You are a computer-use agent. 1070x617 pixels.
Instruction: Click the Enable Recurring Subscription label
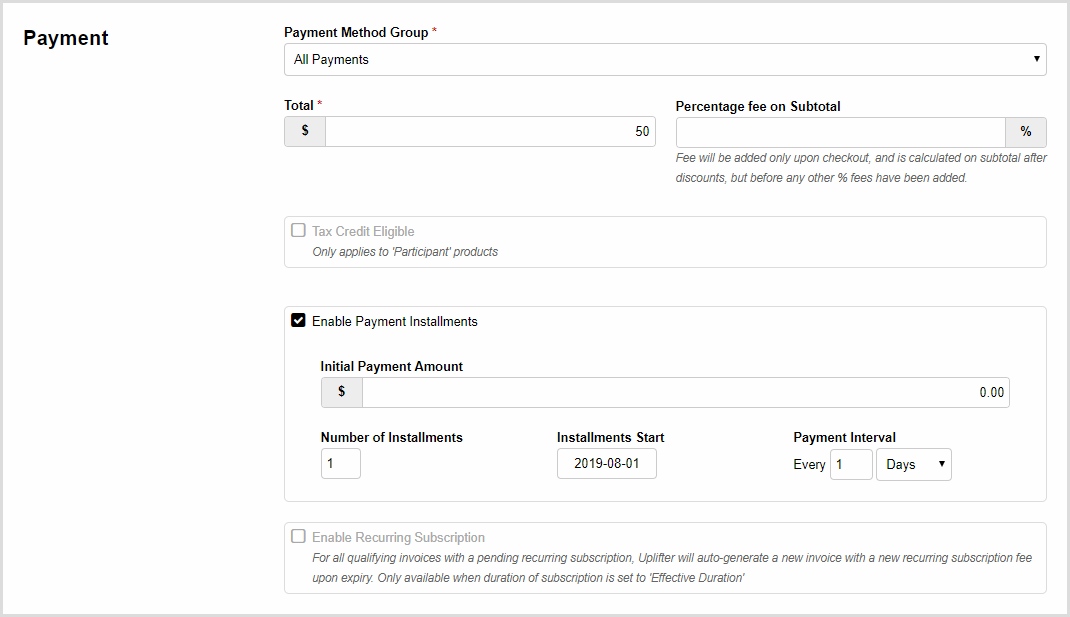click(x=398, y=538)
